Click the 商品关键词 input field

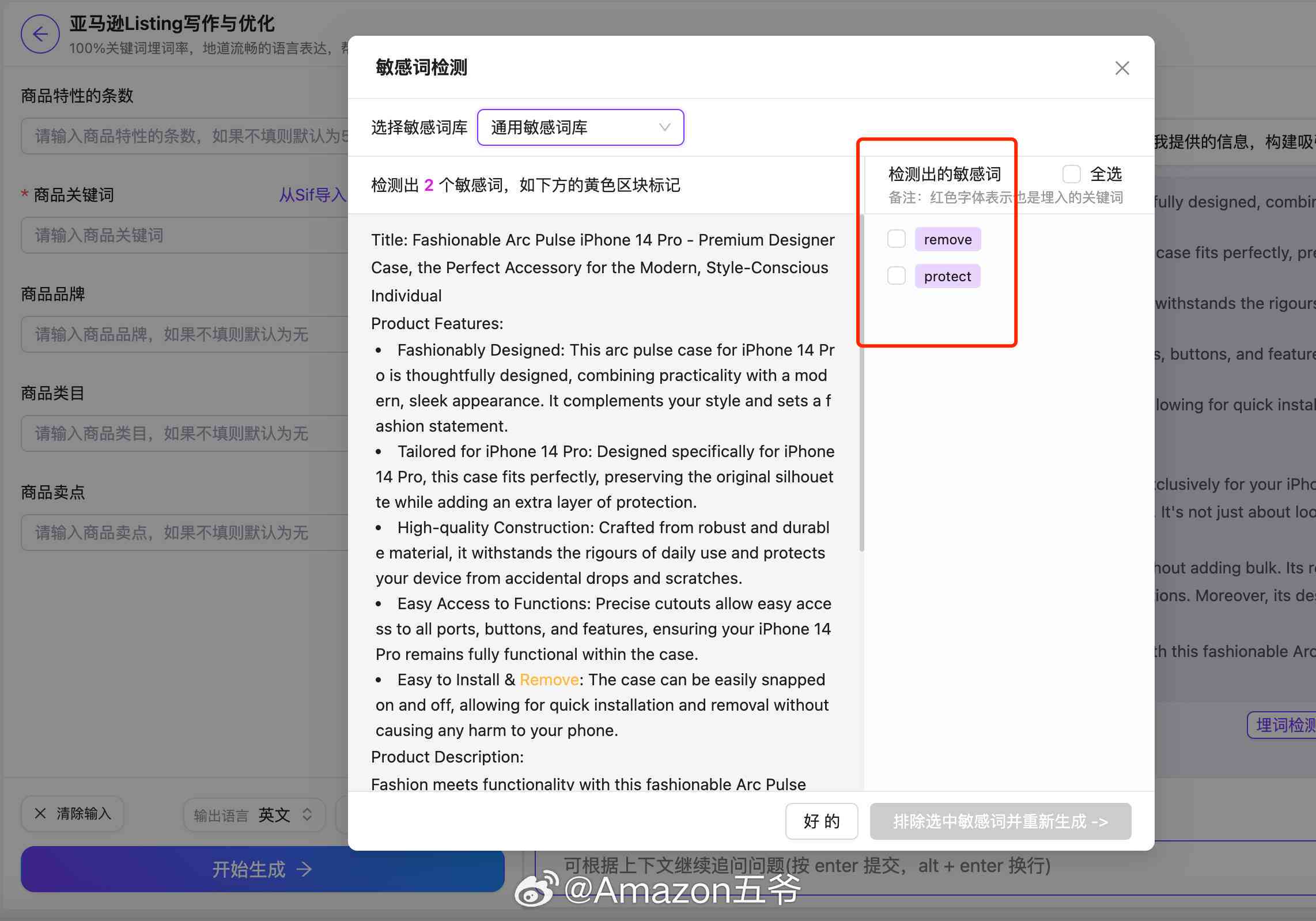pyautogui.click(x=185, y=235)
